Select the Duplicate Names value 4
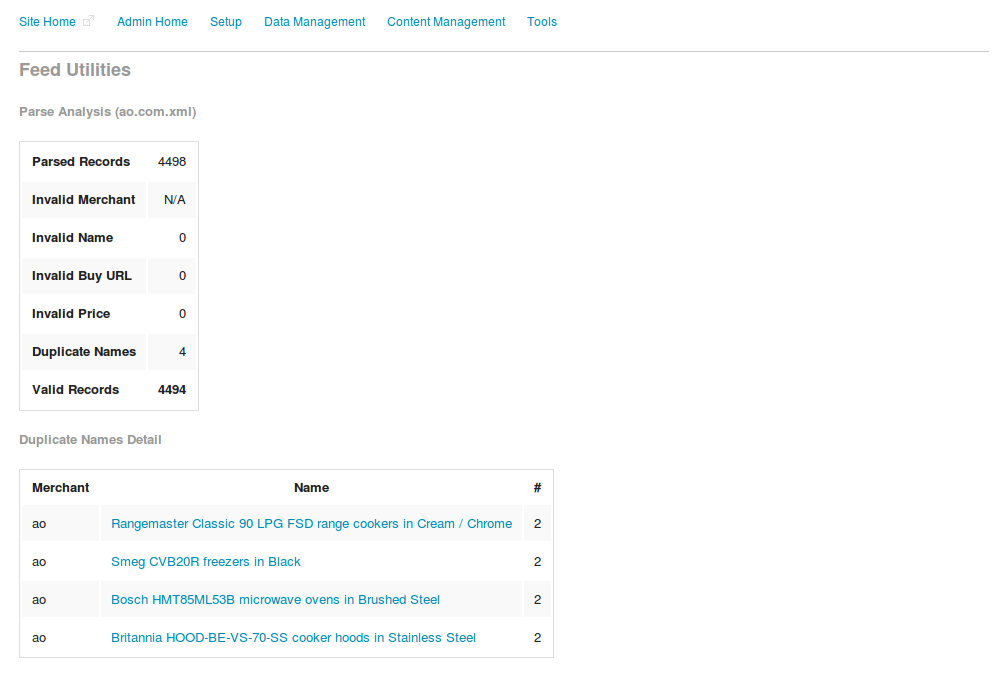Viewport: 1008px width, 678px height. [x=183, y=352]
